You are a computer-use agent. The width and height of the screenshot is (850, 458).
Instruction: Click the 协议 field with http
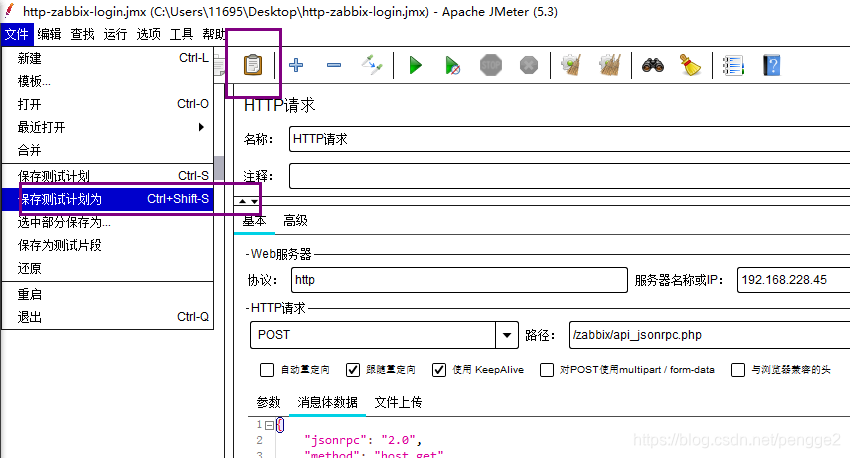point(459,280)
